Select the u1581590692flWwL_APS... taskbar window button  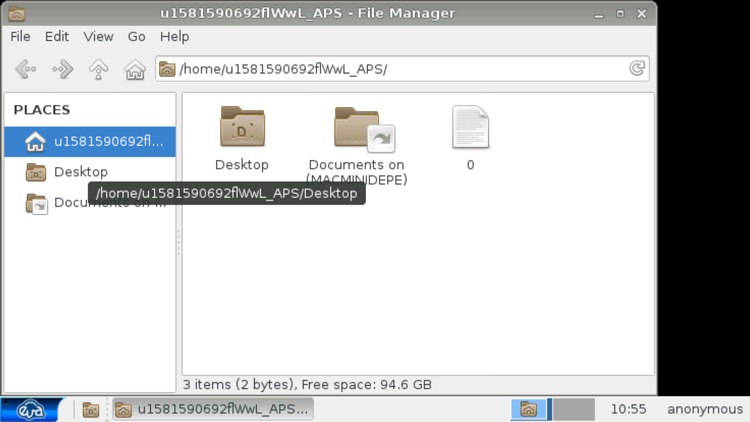point(213,410)
